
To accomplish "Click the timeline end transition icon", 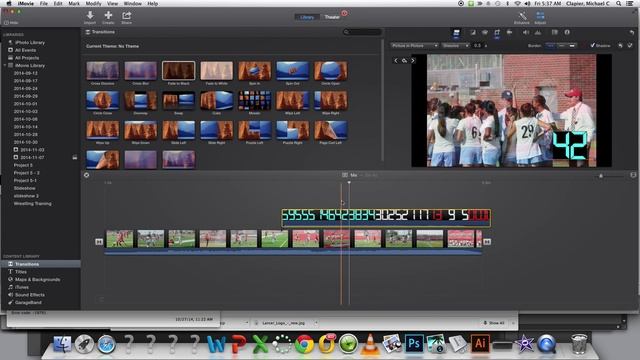I will pos(487,242).
